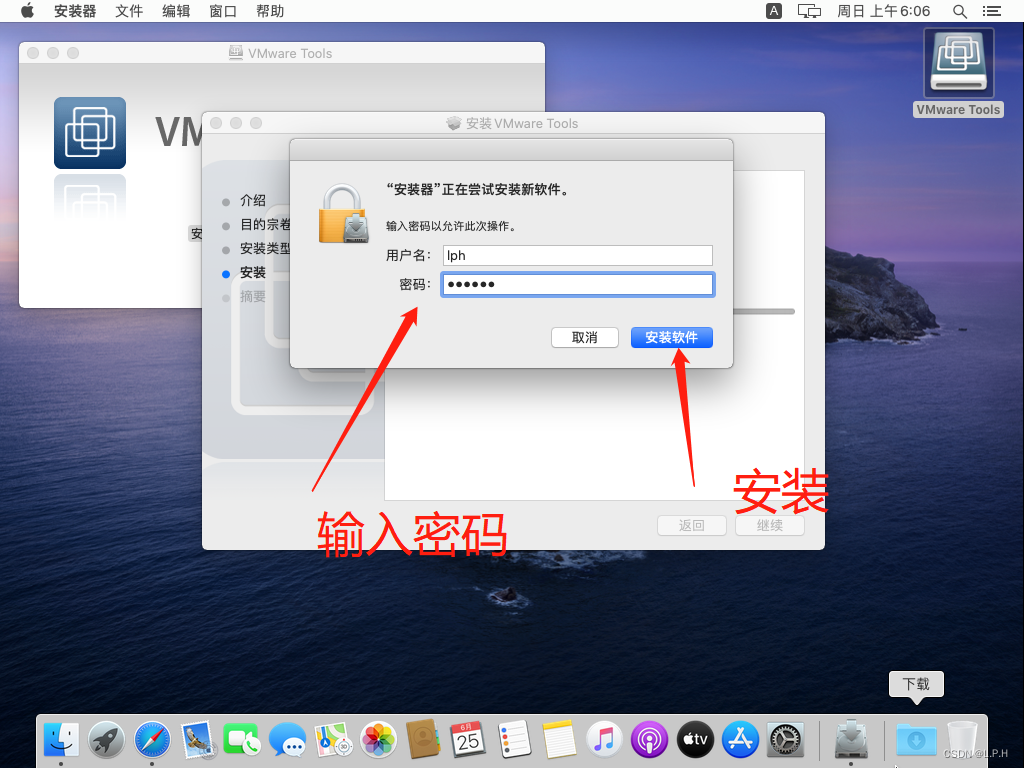The width and height of the screenshot is (1024, 768).
Task: Open the Apple menu
Action: [27, 11]
